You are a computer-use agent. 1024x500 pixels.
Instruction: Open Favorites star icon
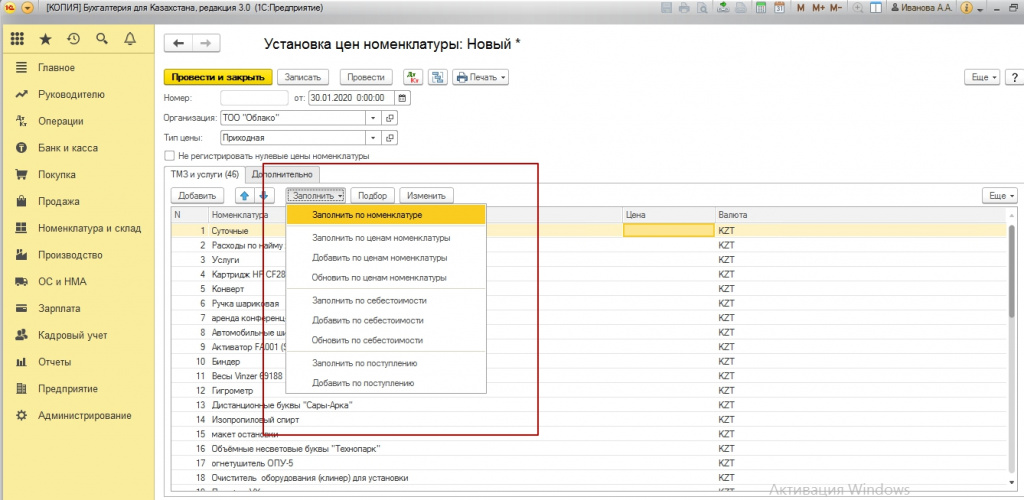(x=45, y=39)
